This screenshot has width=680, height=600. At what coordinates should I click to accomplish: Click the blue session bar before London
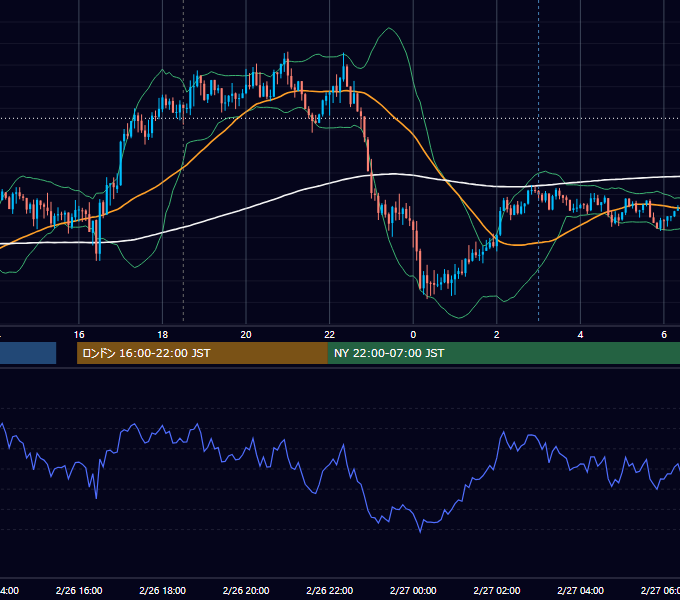click(28, 353)
